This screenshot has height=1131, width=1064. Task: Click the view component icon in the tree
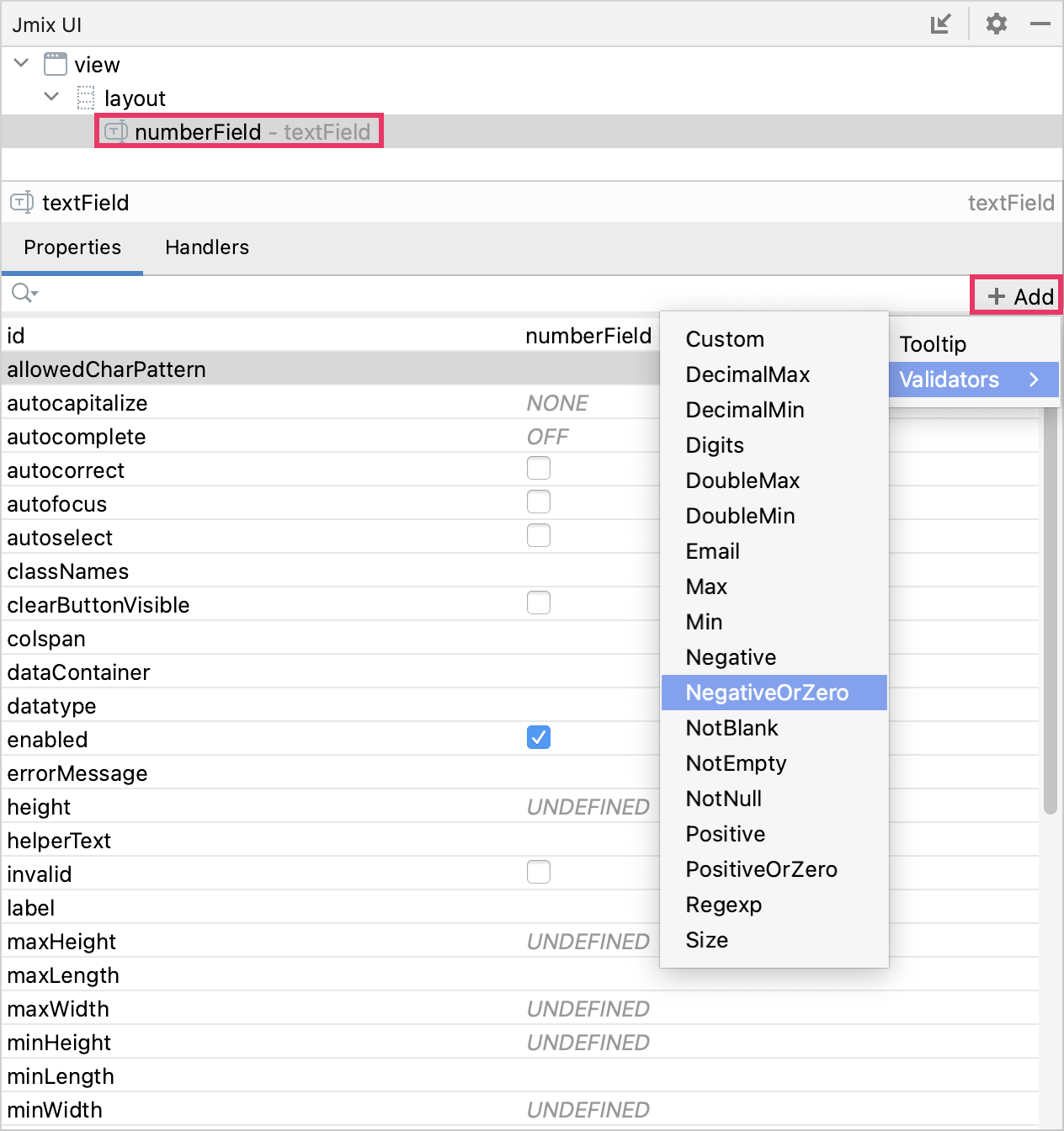click(x=54, y=64)
